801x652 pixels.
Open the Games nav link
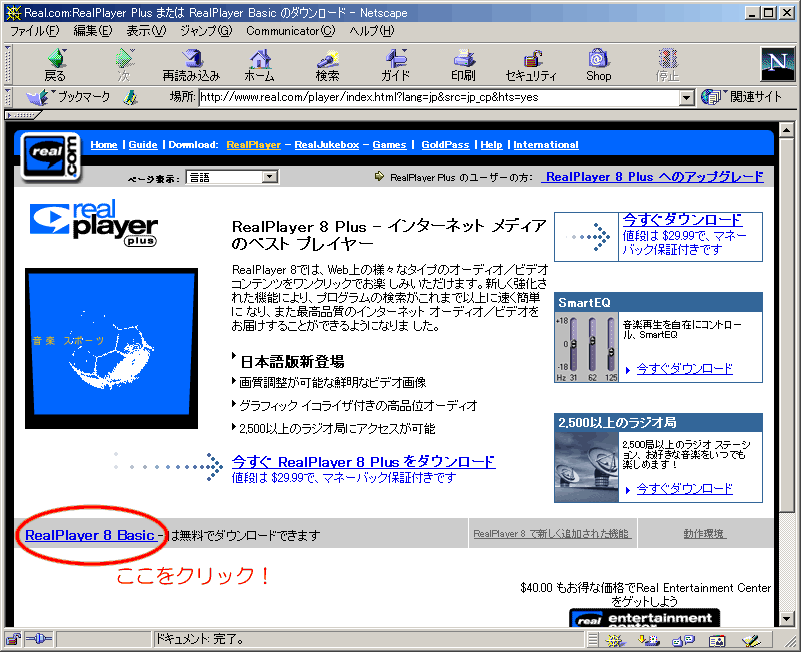389,145
